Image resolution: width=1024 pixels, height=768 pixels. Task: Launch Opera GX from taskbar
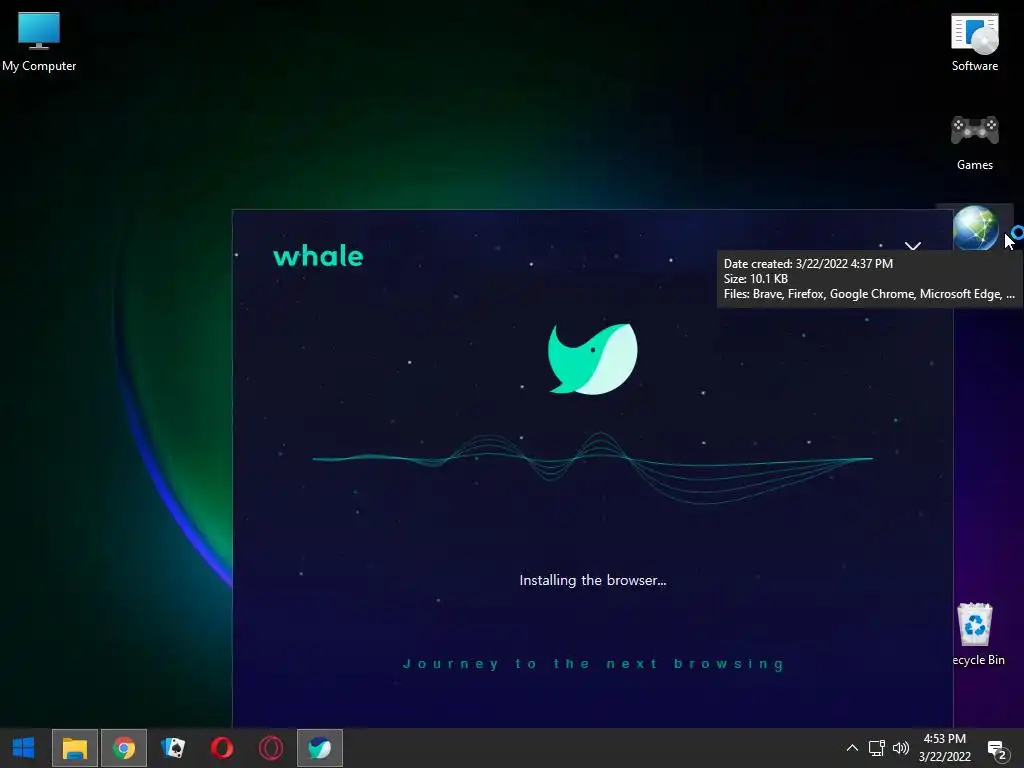[x=271, y=748]
